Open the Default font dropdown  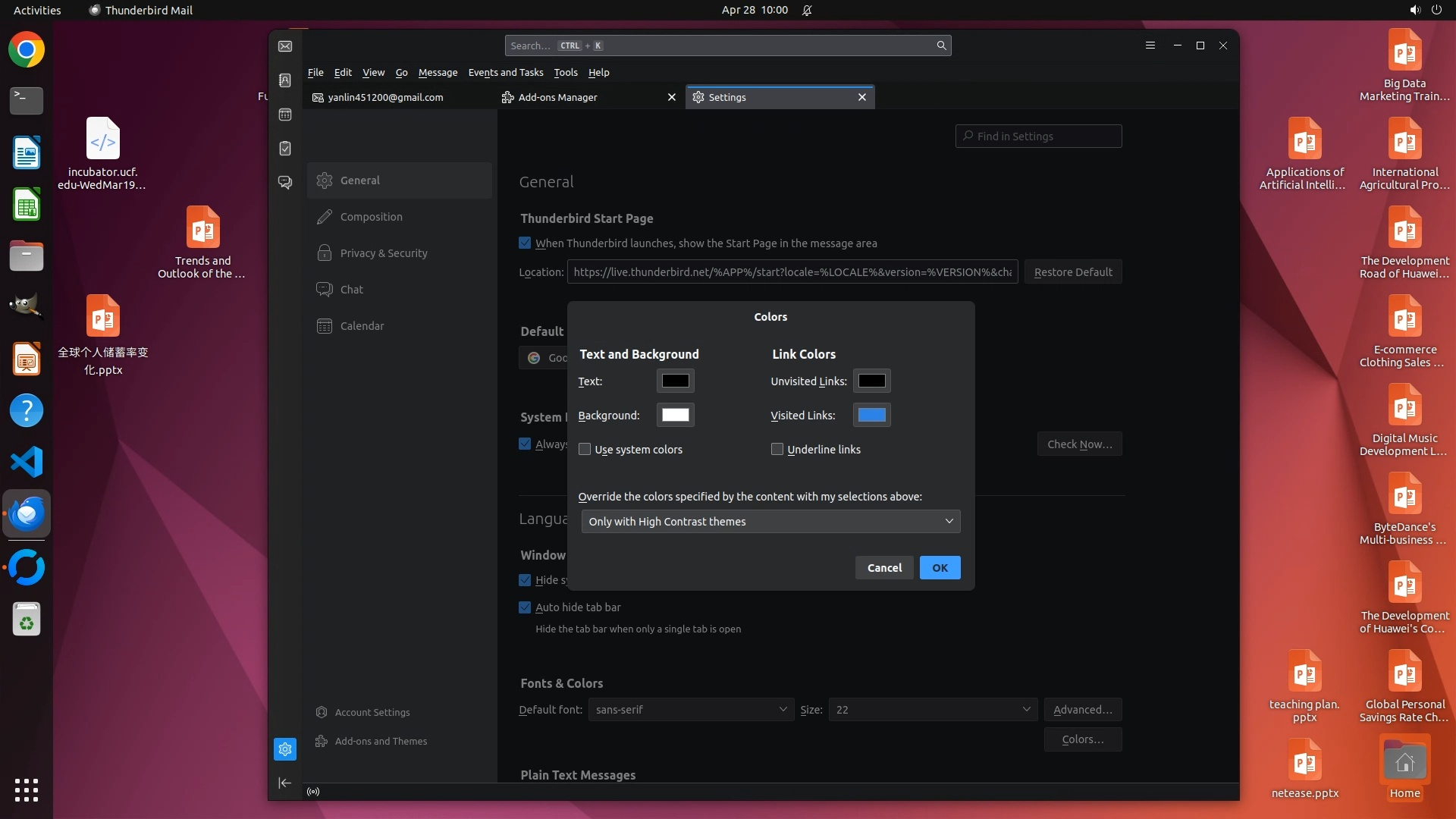coord(691,710)
